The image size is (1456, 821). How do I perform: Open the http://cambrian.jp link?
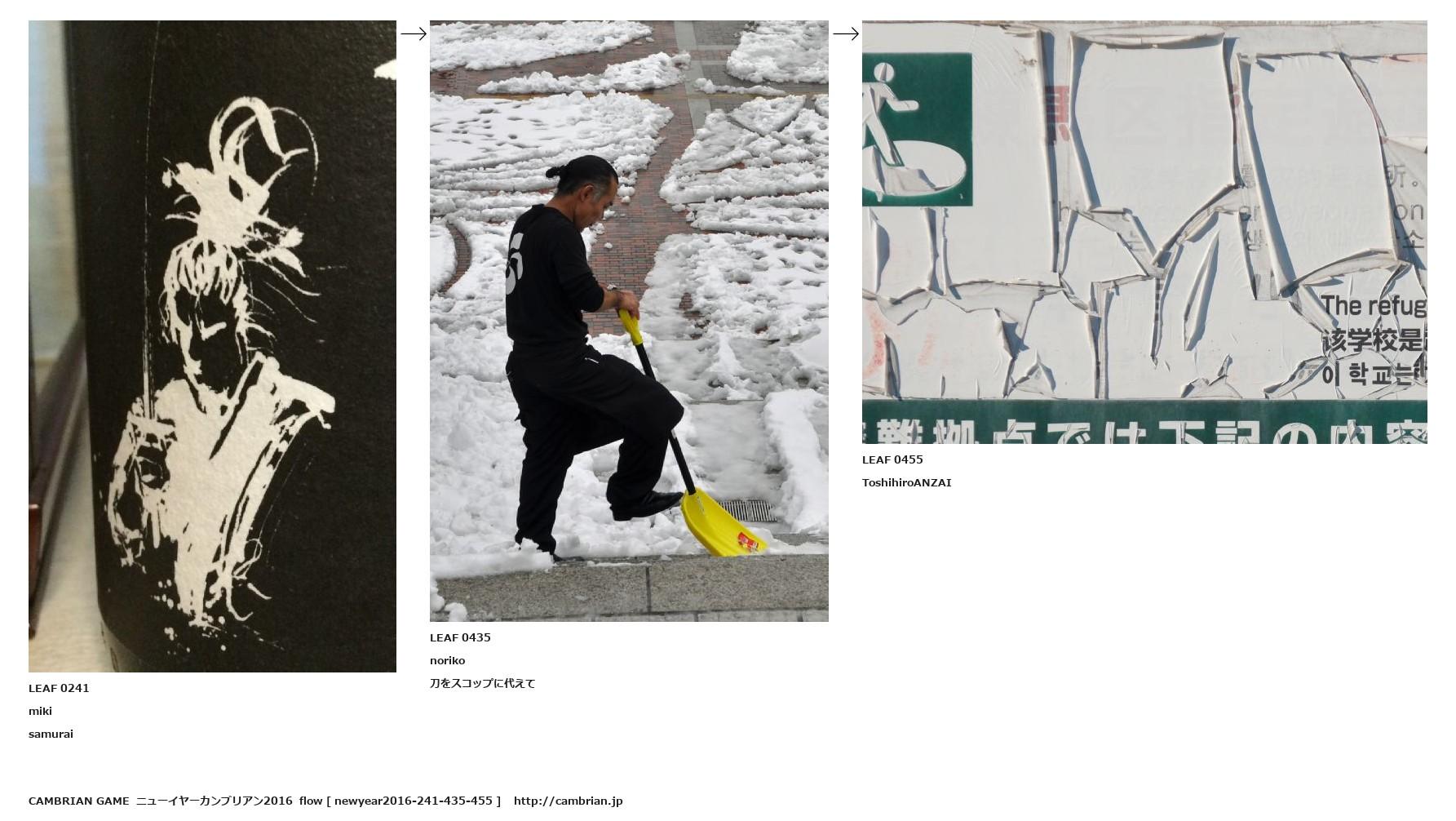568,801
